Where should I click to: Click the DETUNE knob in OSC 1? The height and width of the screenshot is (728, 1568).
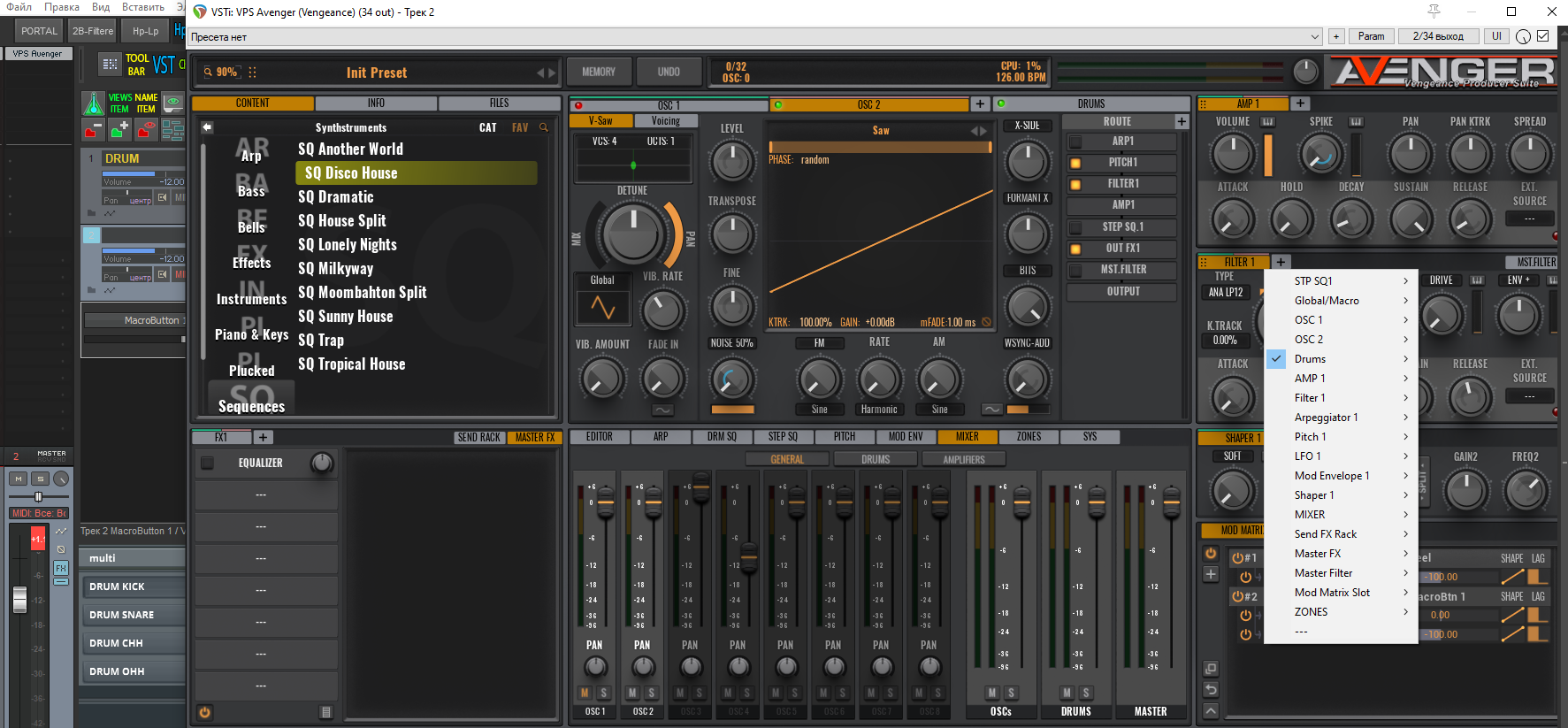(x=632, y=233)
